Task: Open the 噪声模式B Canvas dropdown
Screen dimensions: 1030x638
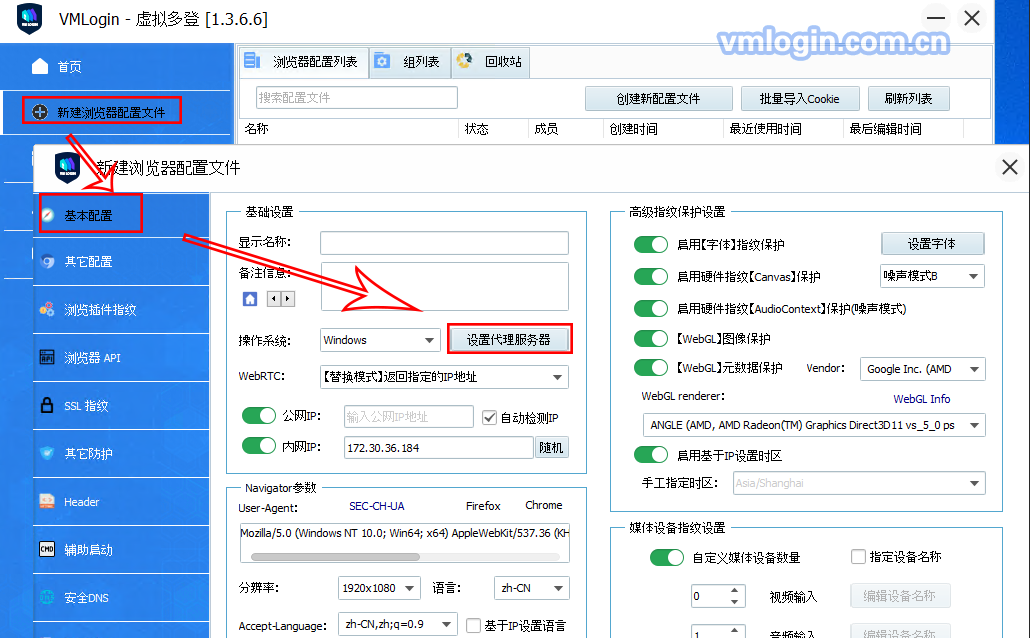Action: coord(932,276)
